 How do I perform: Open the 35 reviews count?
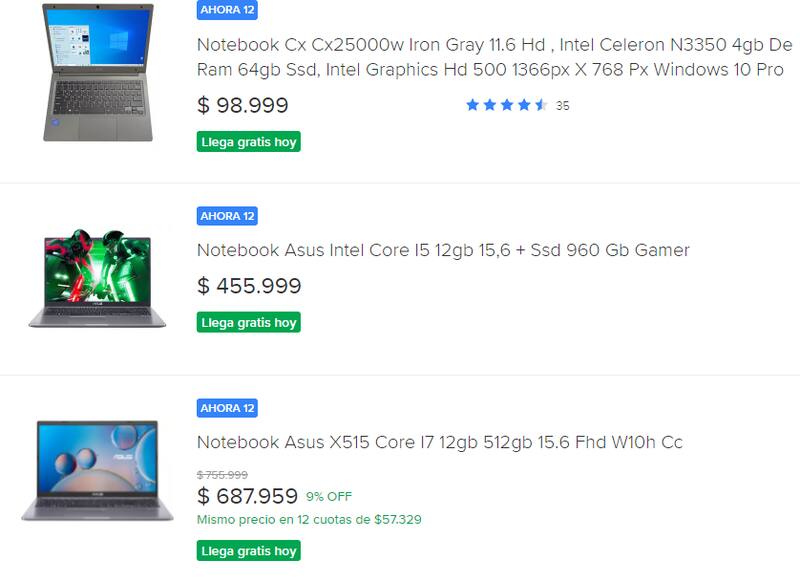562,106
